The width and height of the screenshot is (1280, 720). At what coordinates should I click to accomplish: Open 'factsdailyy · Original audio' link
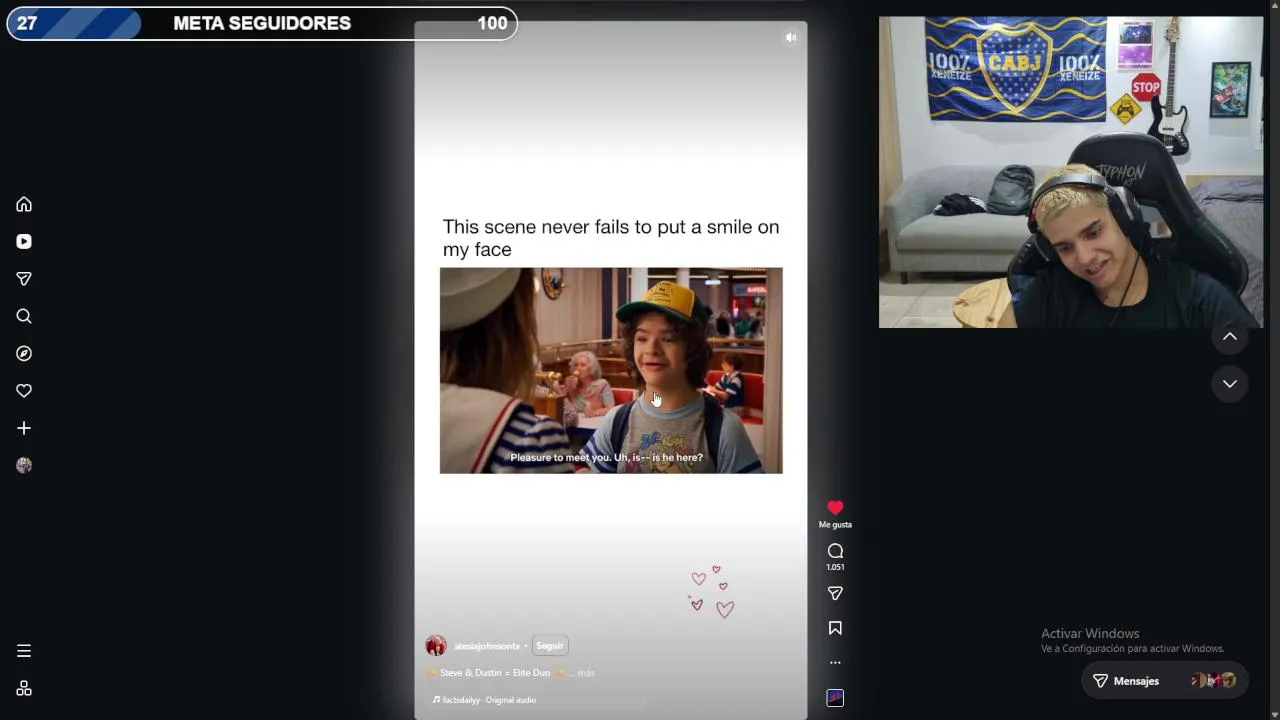coord(484,700)
